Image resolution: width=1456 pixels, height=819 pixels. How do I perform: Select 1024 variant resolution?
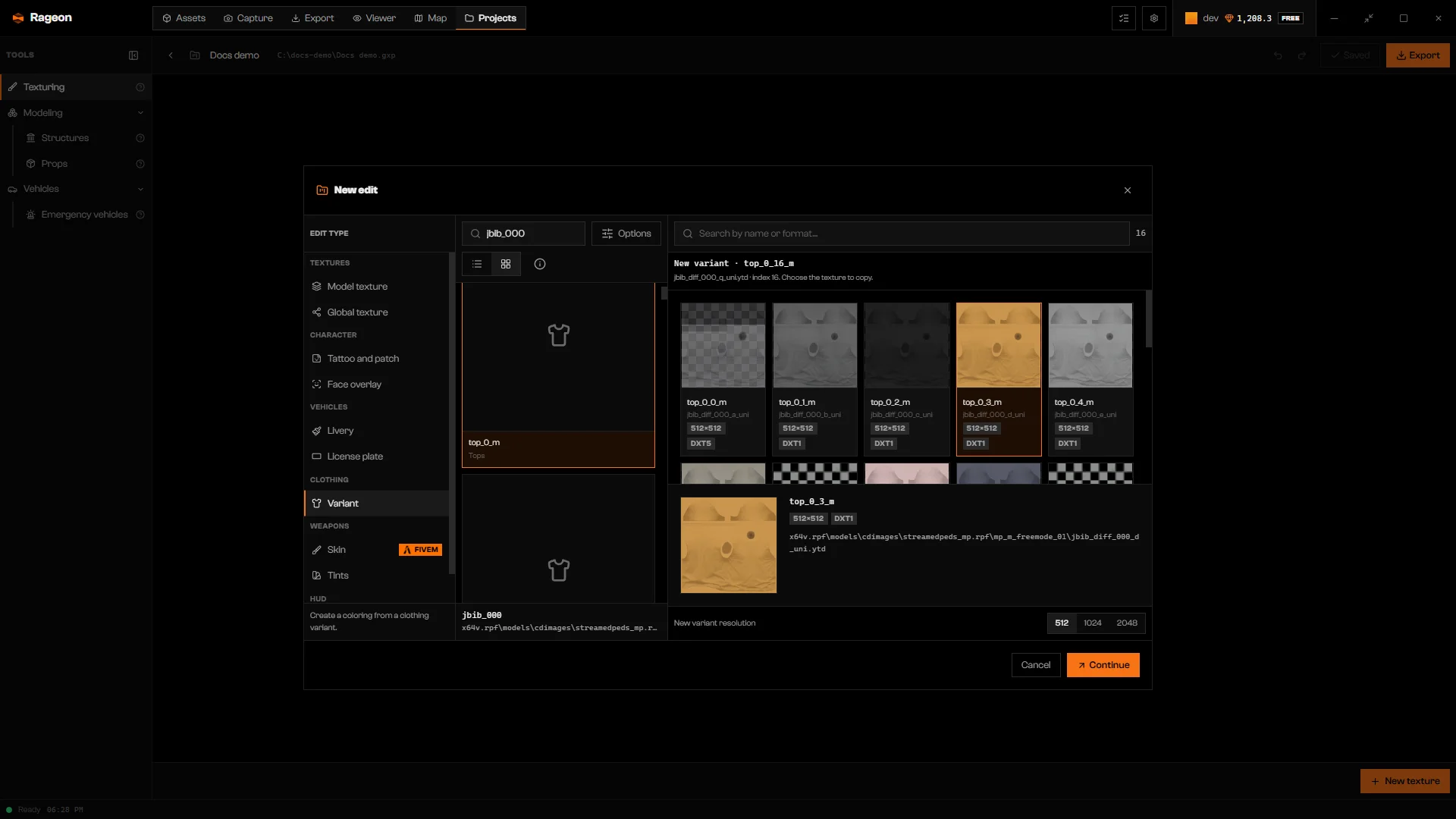(x=1093, y=623)
